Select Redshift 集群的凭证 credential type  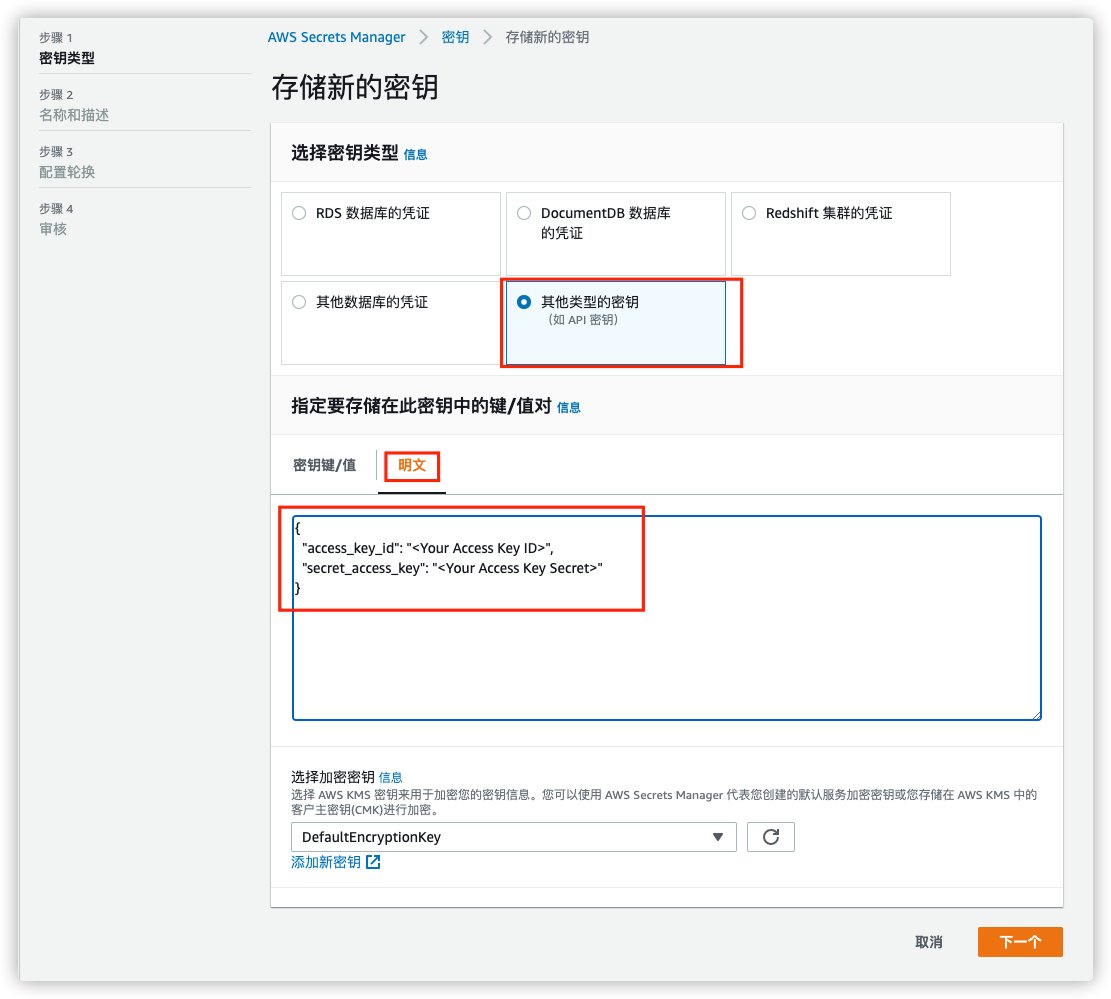(748, 212)
